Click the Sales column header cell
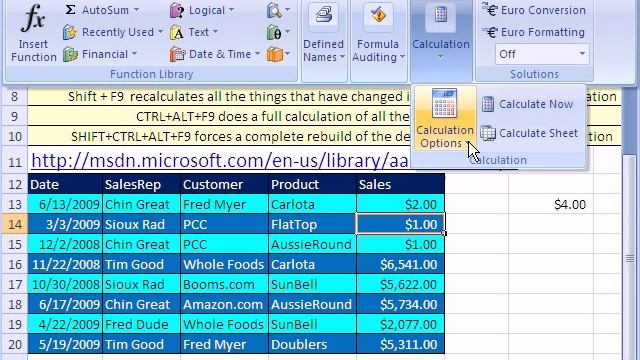 (401, 184)
